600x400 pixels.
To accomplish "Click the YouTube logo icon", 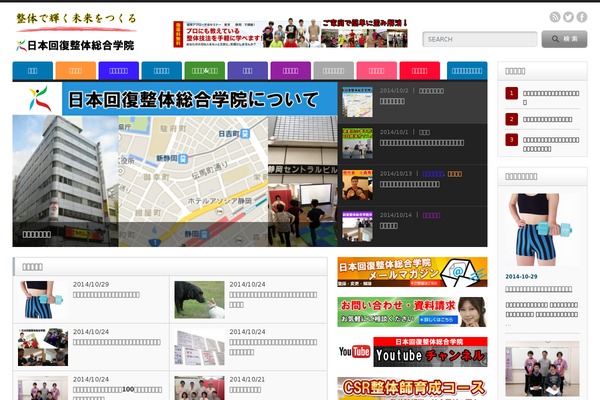I will click(x=354, y=351).
